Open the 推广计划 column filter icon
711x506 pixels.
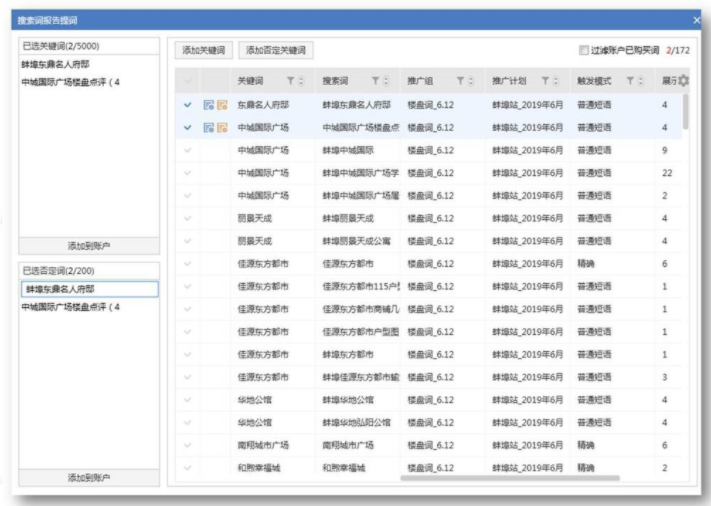pyautogui.click(x=545, y=81)
